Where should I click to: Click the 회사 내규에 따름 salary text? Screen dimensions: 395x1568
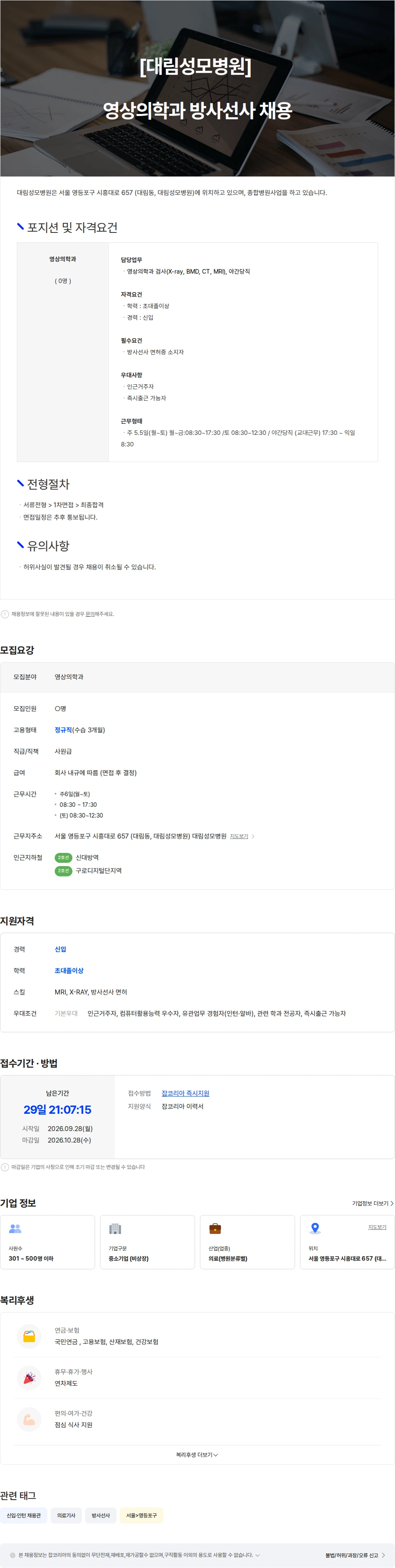point(95,772)
